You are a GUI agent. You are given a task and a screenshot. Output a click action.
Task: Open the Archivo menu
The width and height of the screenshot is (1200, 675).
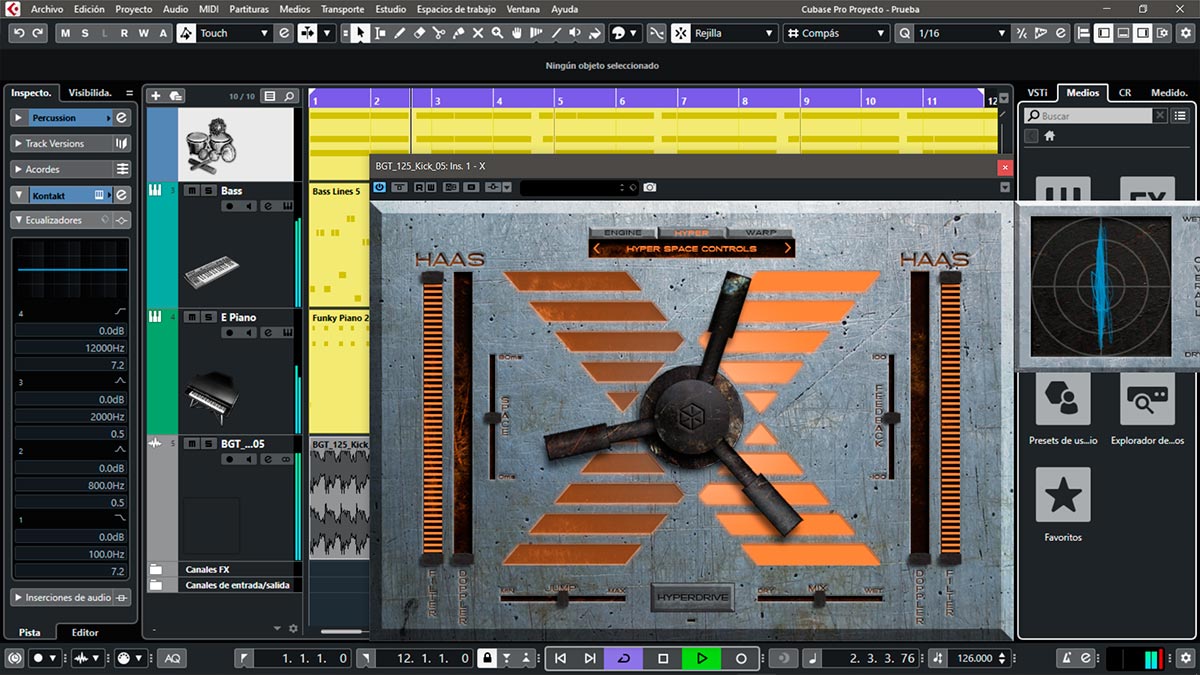47,9
